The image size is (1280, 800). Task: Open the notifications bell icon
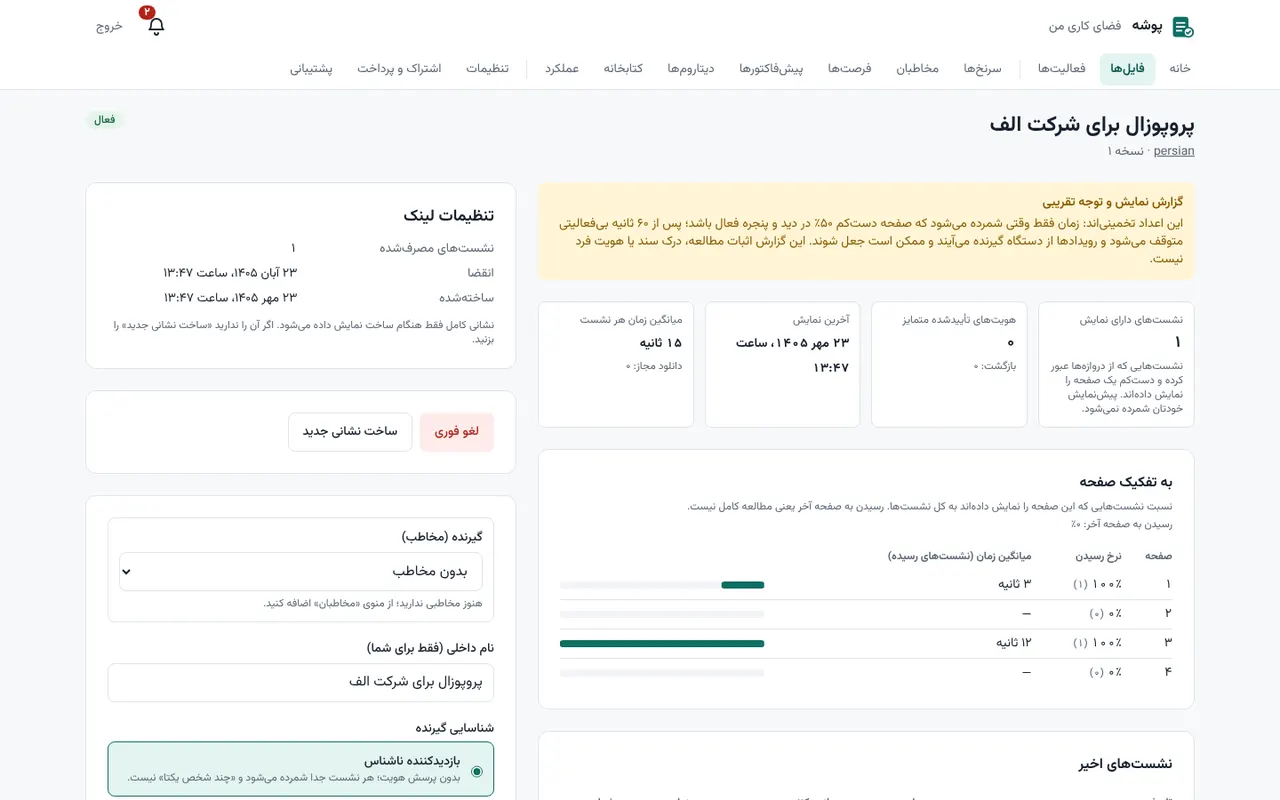point(156,26)
